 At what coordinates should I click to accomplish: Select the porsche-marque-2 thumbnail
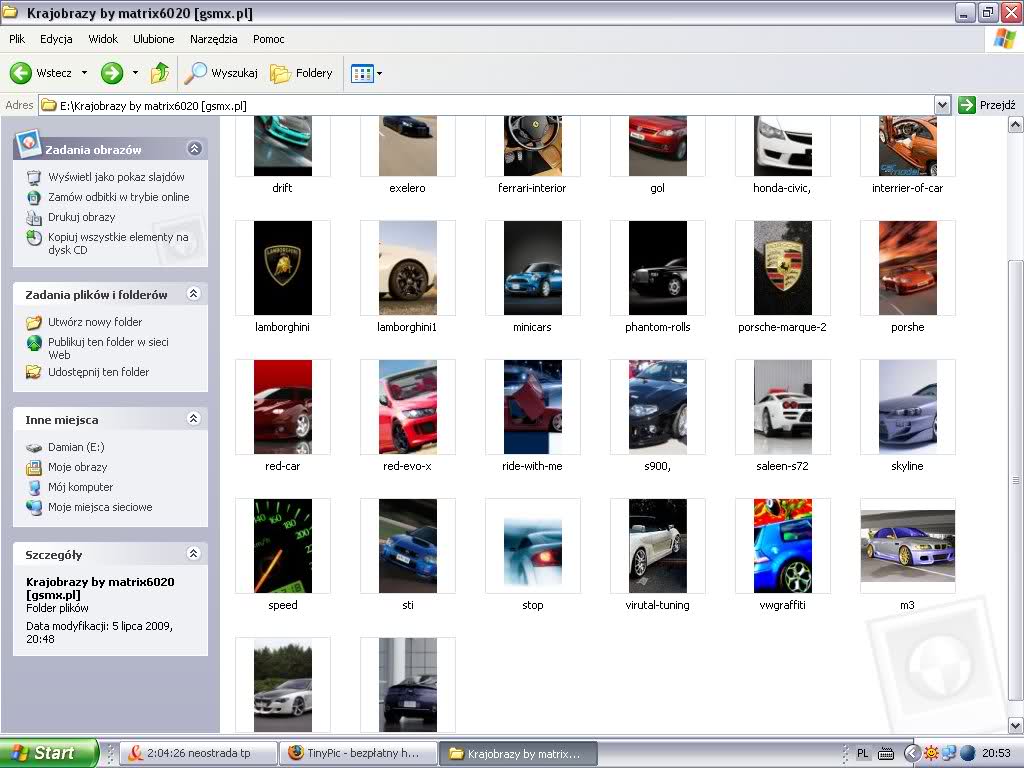click(782, 268)
